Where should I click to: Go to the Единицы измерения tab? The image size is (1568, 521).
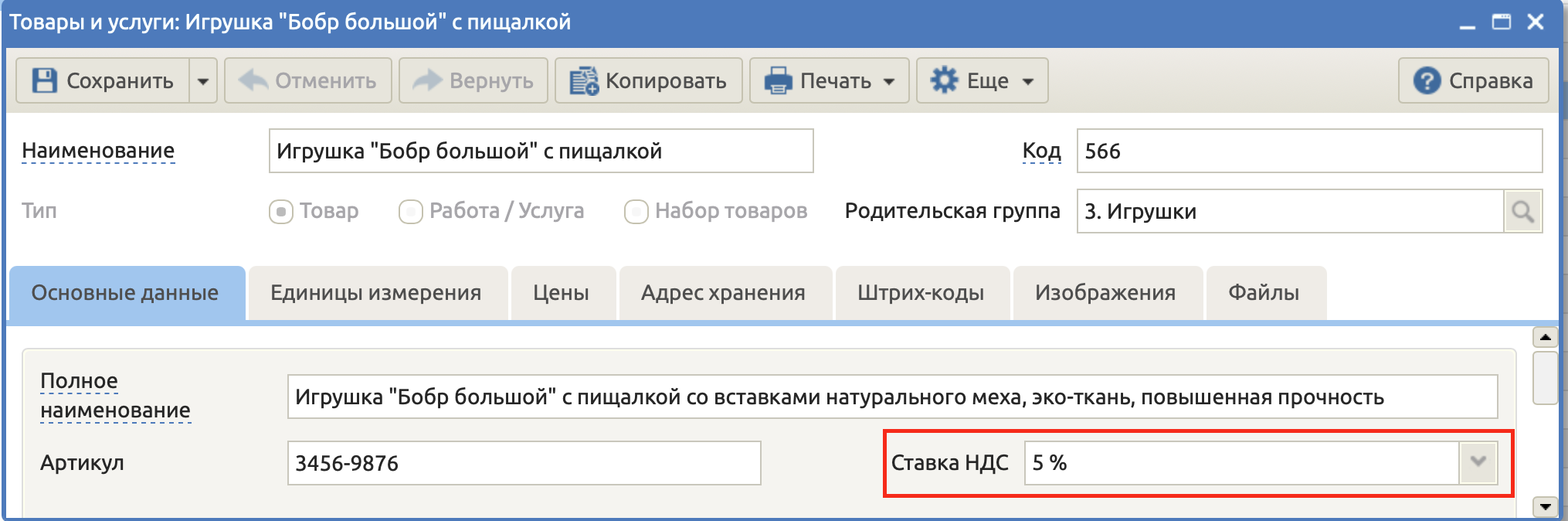[x=376, y=293]
